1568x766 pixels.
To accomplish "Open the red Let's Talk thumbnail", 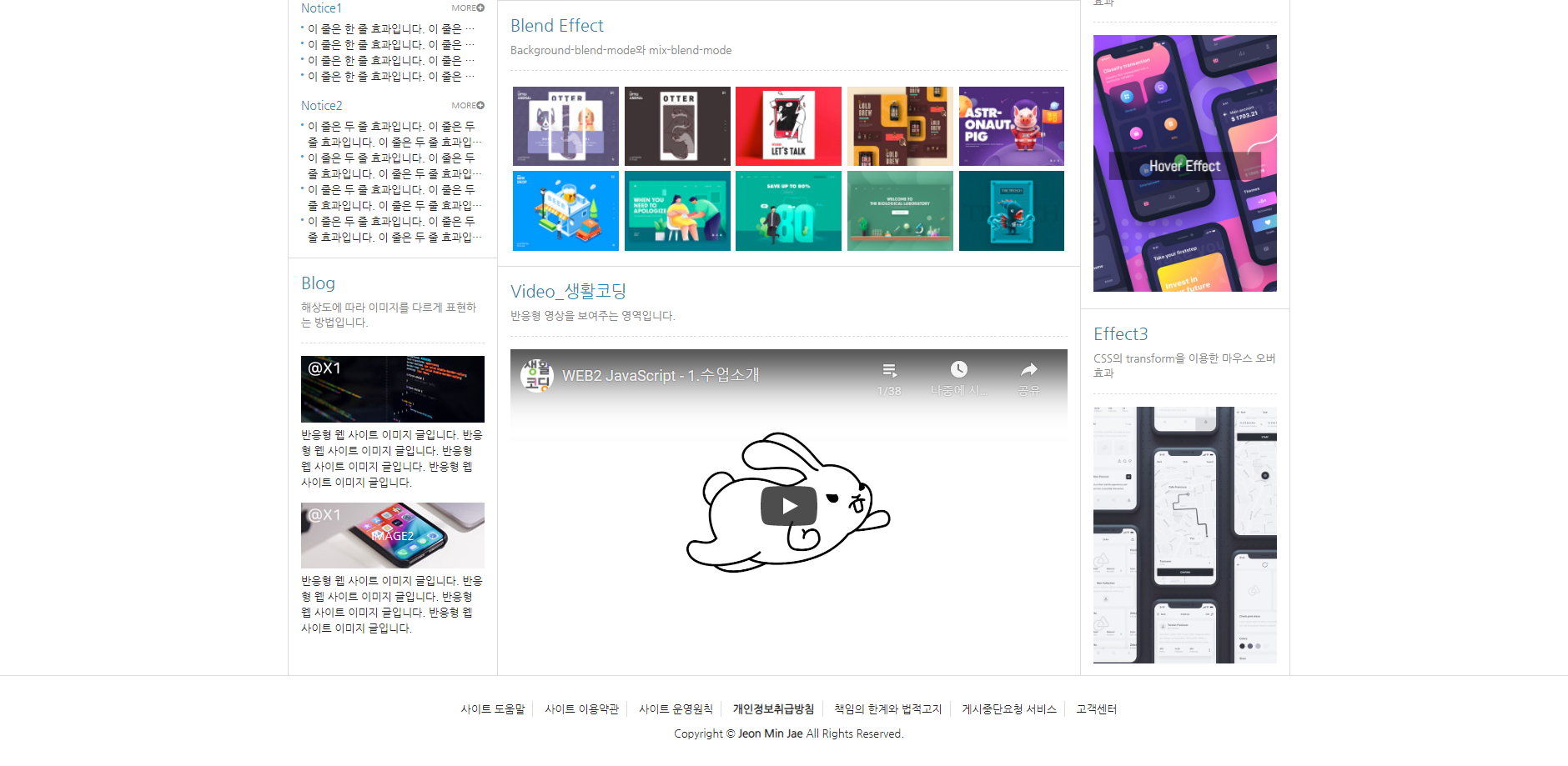I will (x=788, y=127).
